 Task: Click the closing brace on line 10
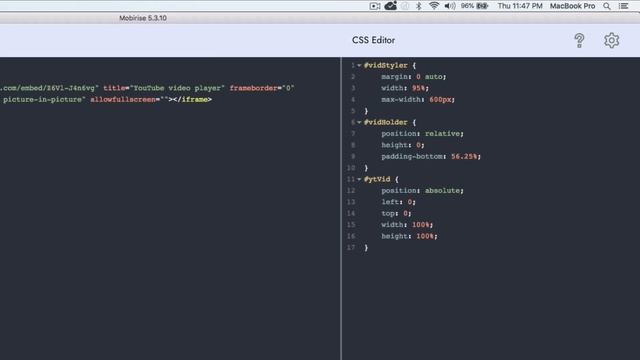tap(366, 168)
